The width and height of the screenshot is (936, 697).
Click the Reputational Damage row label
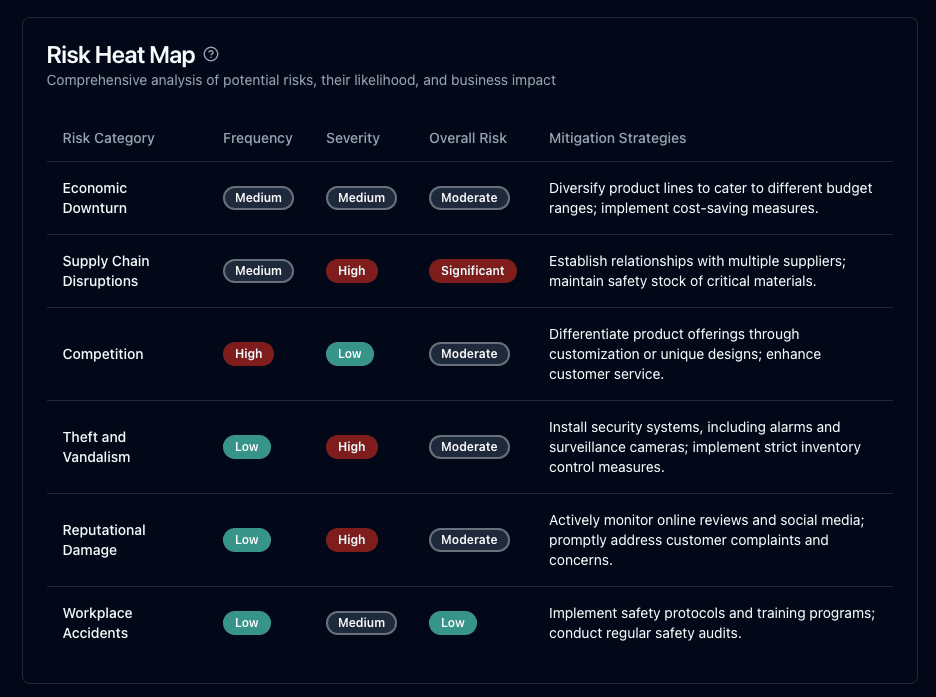coord(104,540)
